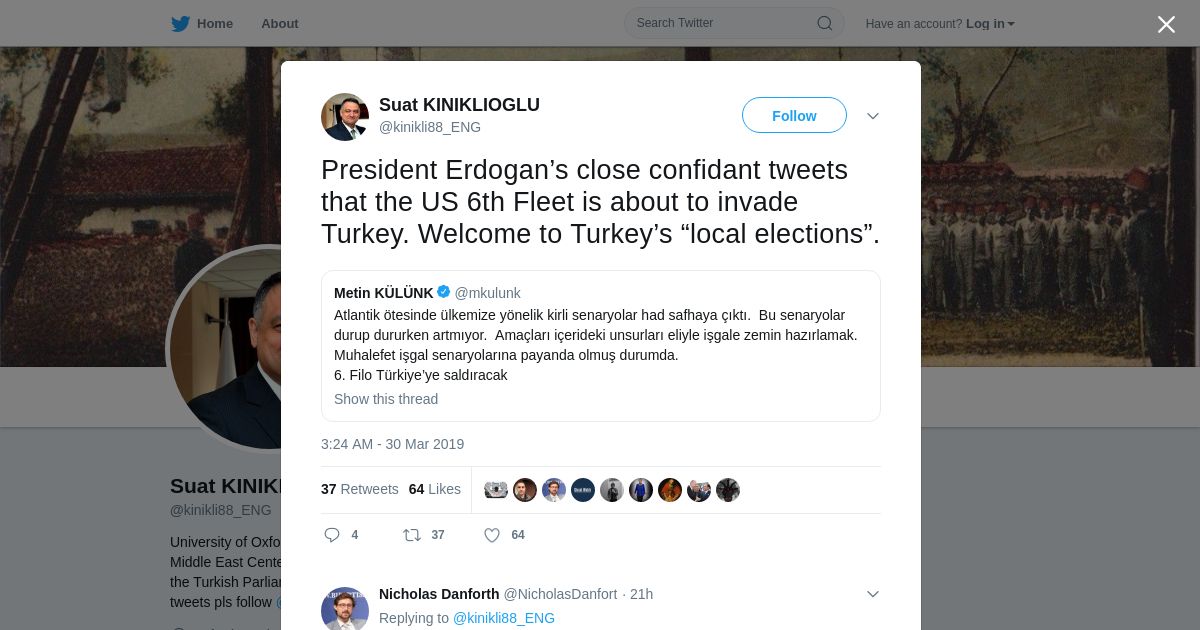Click the retweet arrows icon
The image size is (1200, 630).
pos(412,535)
